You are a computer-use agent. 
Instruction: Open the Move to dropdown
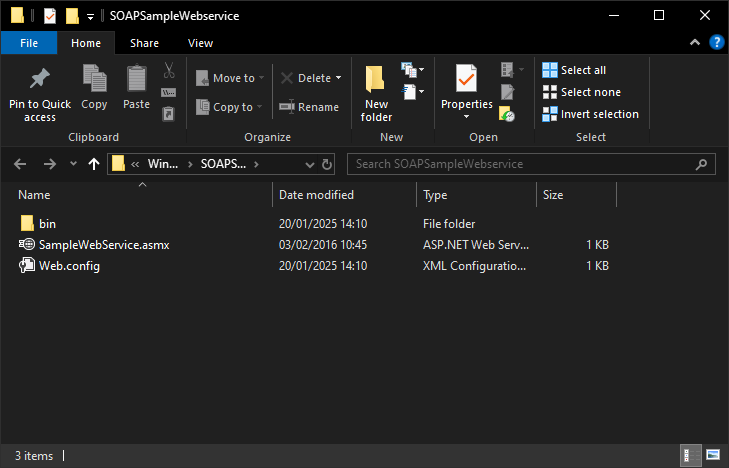point(230,78)
